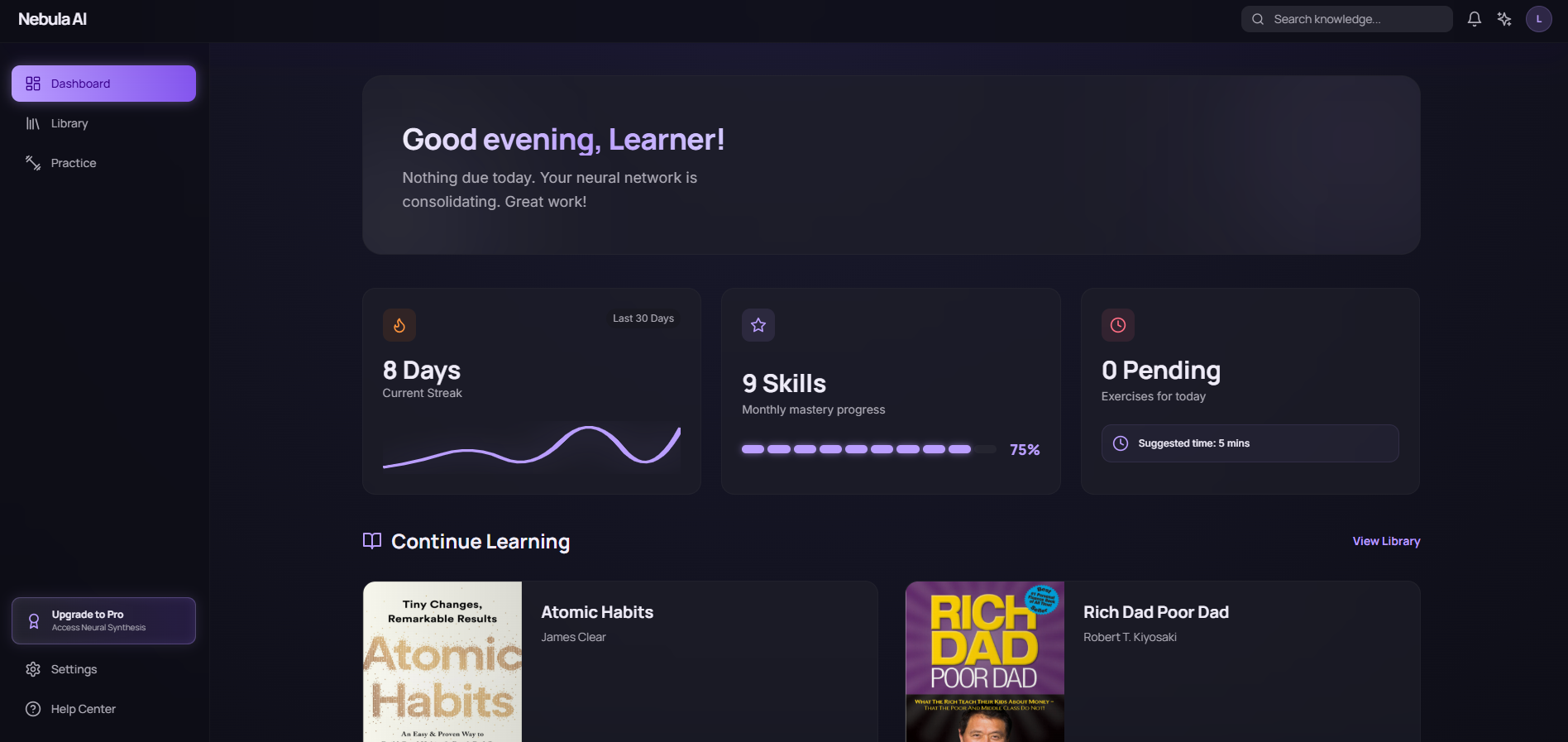Open the Rich Dad Poor Dad cover

pos(985,662)
